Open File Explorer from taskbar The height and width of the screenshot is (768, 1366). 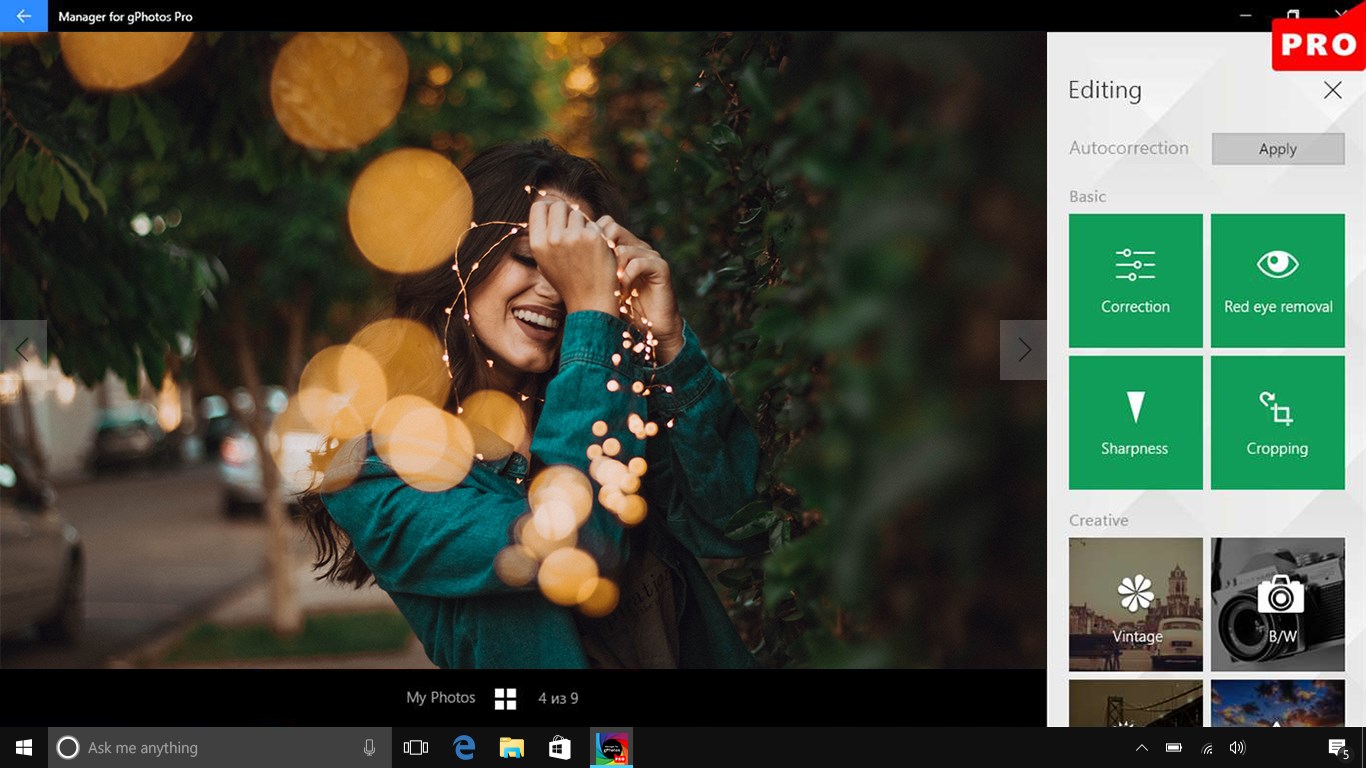coord(511,748)
